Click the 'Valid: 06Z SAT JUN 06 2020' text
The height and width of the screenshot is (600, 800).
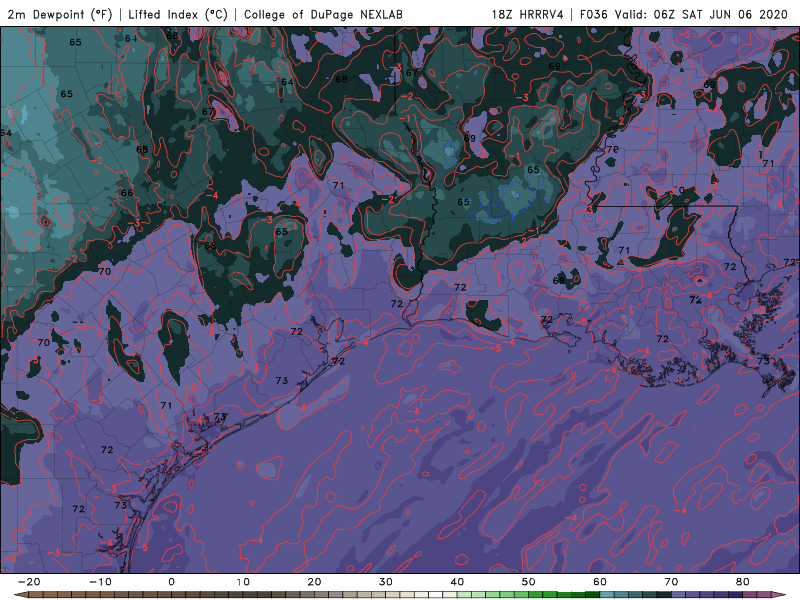(x=702, y=14)
